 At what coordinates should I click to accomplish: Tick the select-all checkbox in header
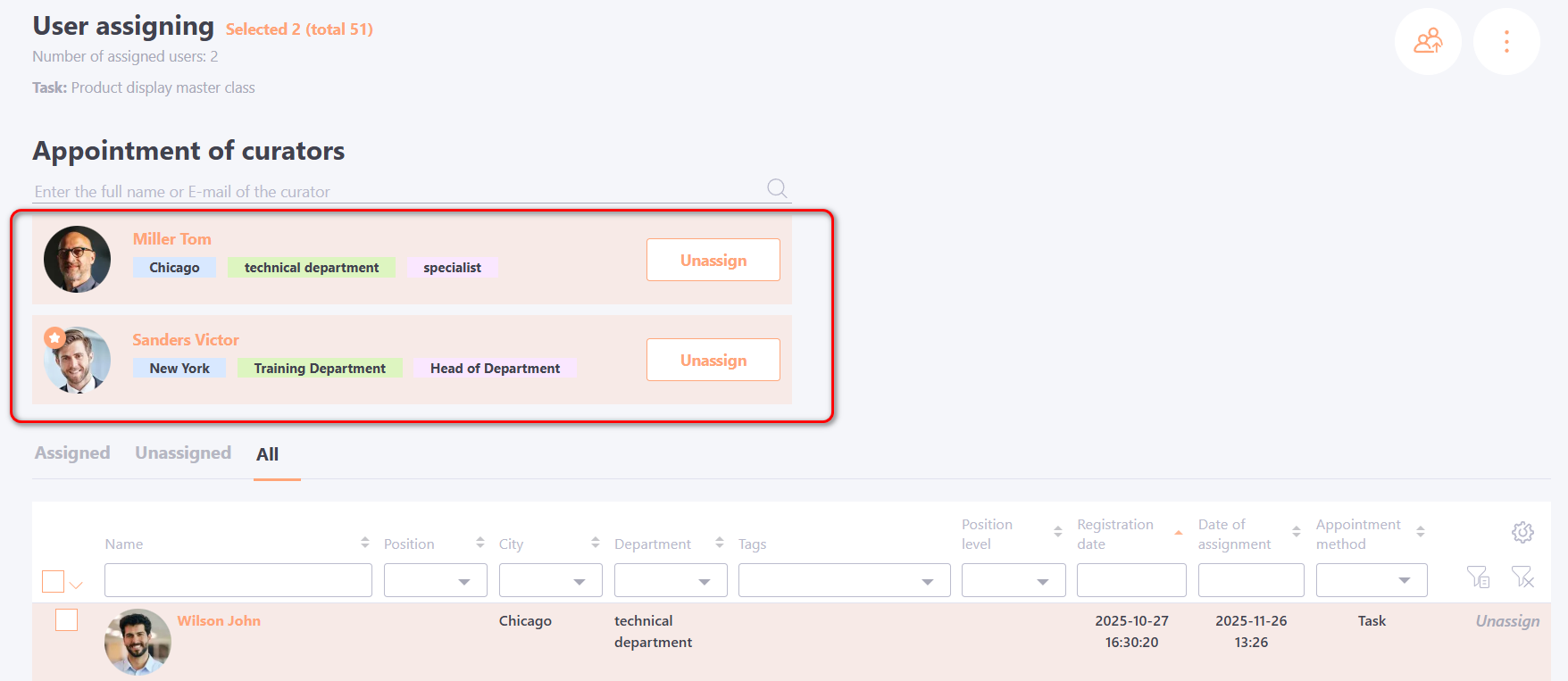click(x=53, y=581)
